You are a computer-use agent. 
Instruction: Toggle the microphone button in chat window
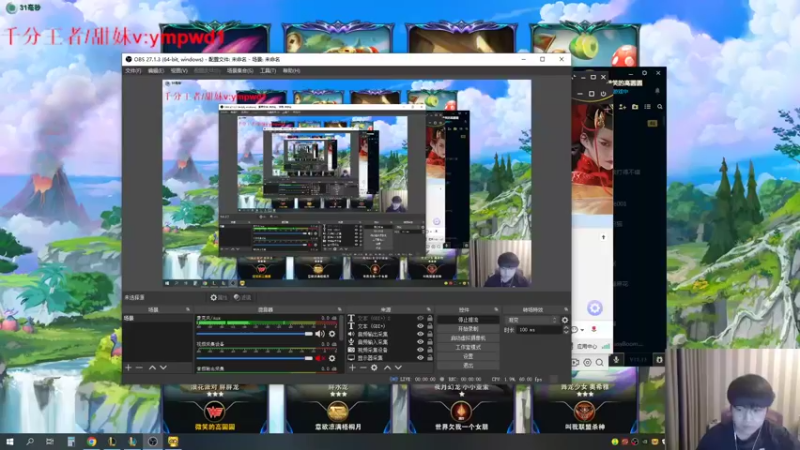point(616,360)
